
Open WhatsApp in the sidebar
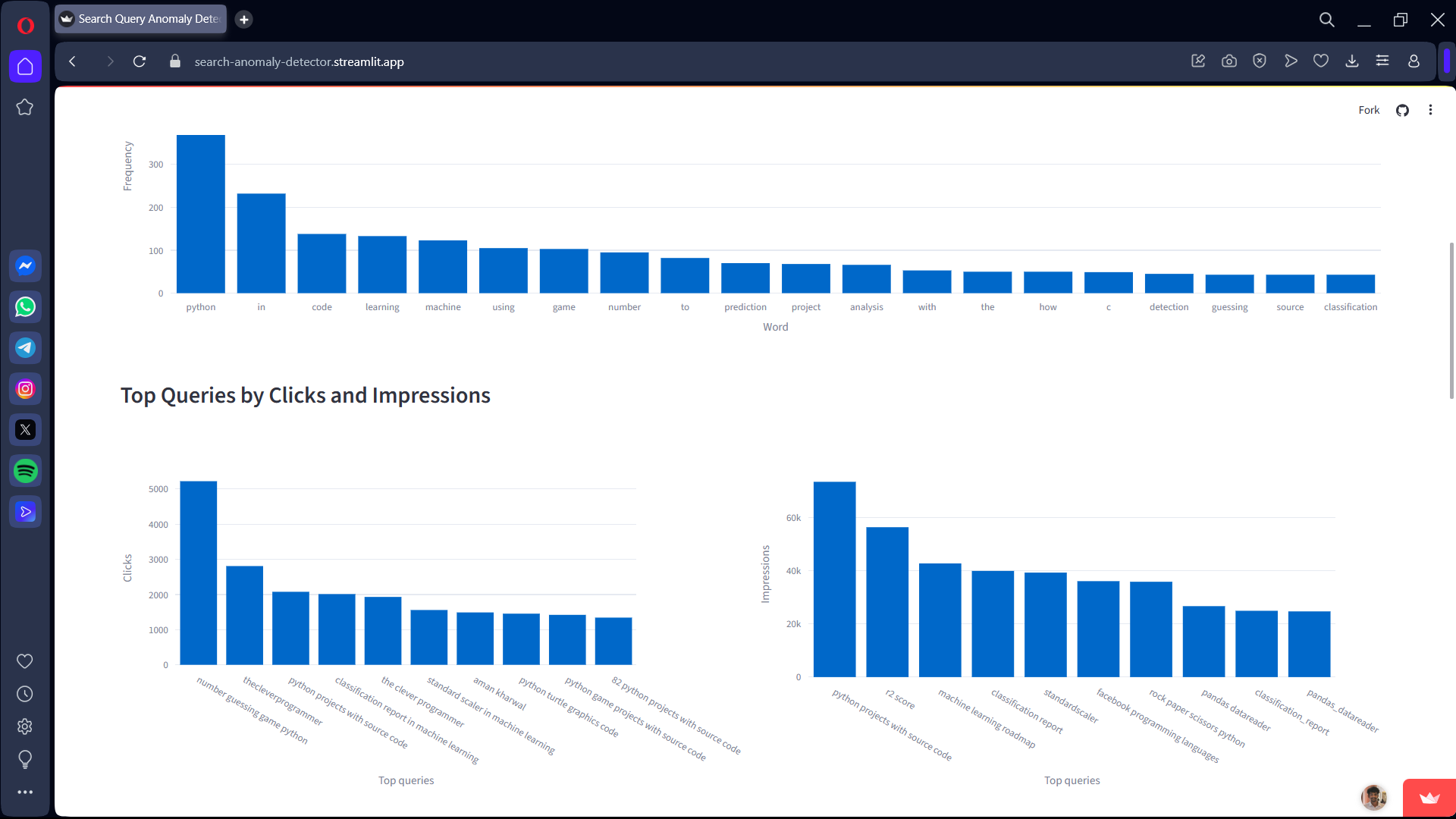click(x=25, y=307)
